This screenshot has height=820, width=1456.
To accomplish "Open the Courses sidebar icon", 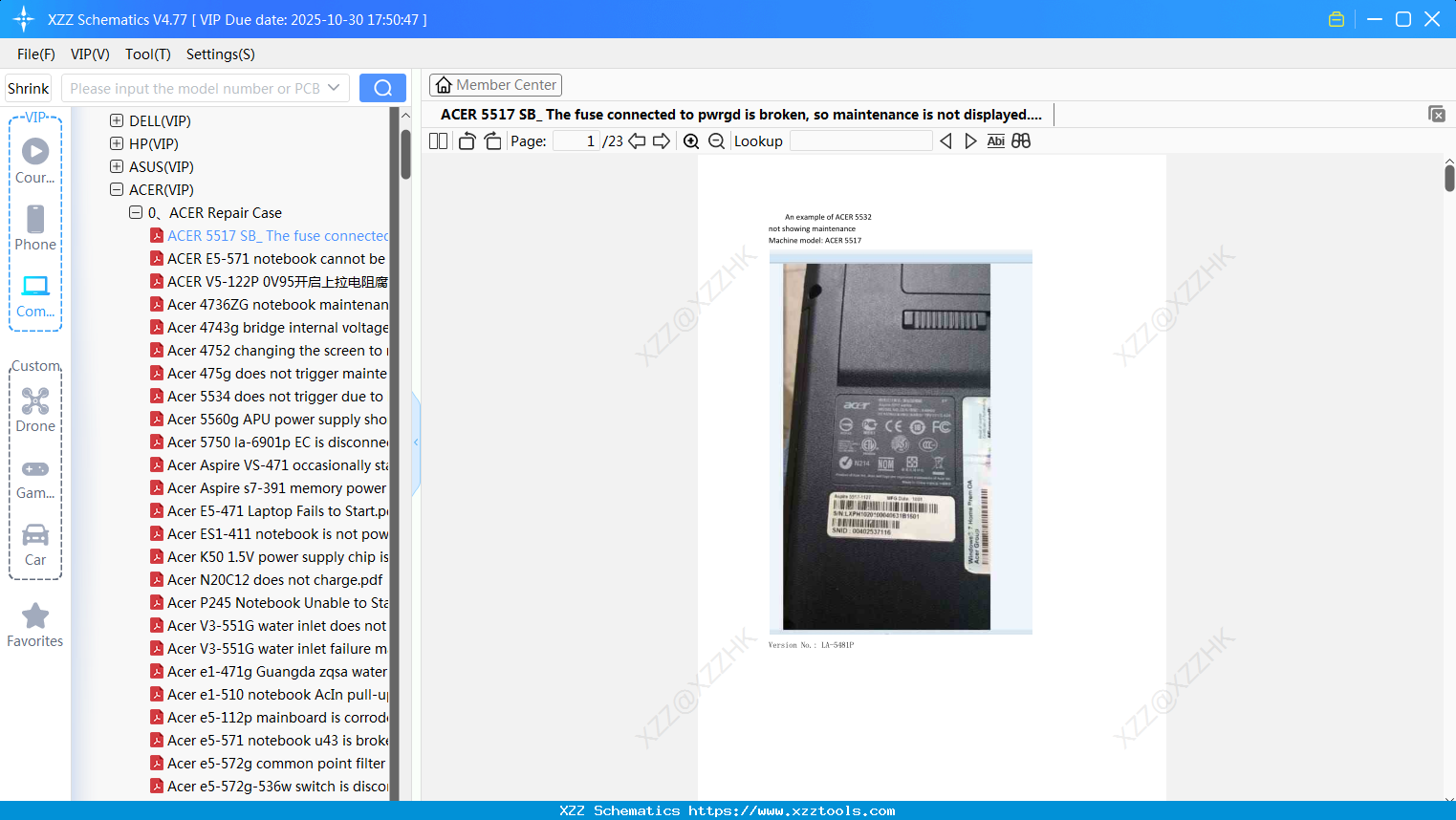I will tap(35, 161).
